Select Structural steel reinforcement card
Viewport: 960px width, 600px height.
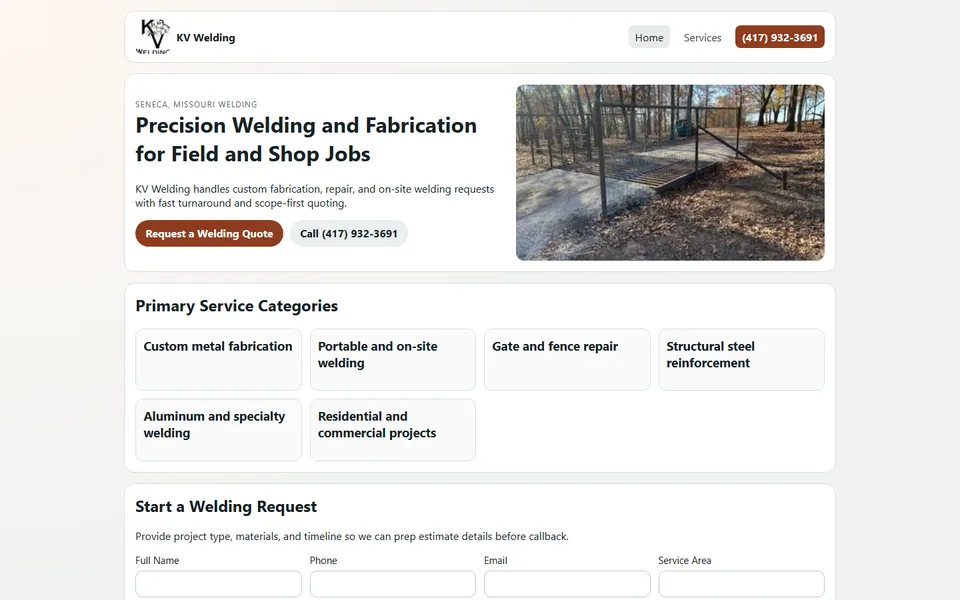click(741, 359)
